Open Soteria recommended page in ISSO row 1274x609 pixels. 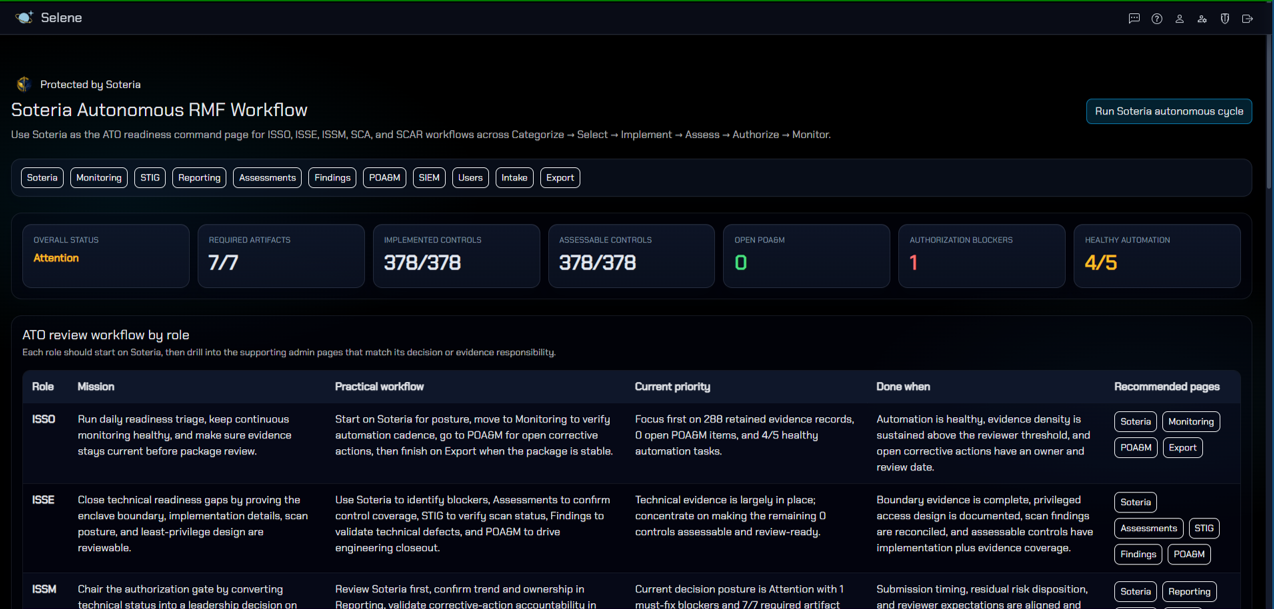pyautogui.click(x=1135, y=422)
